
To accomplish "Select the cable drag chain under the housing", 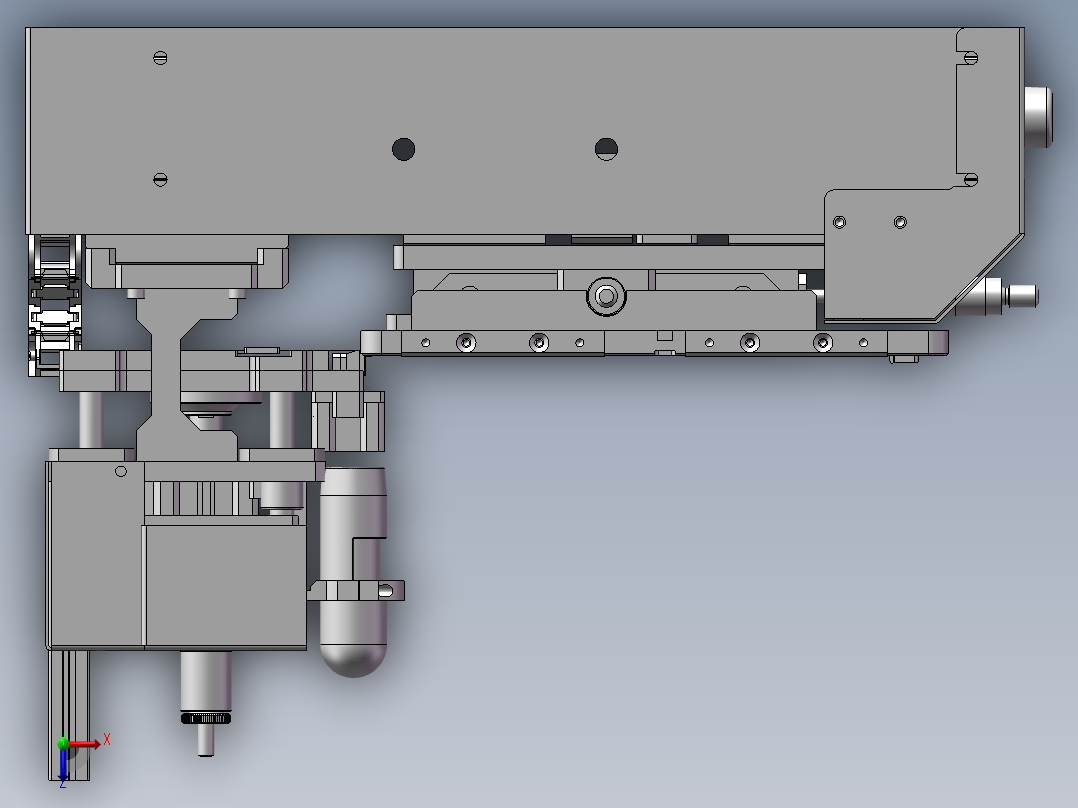I will tap(54, 305).
